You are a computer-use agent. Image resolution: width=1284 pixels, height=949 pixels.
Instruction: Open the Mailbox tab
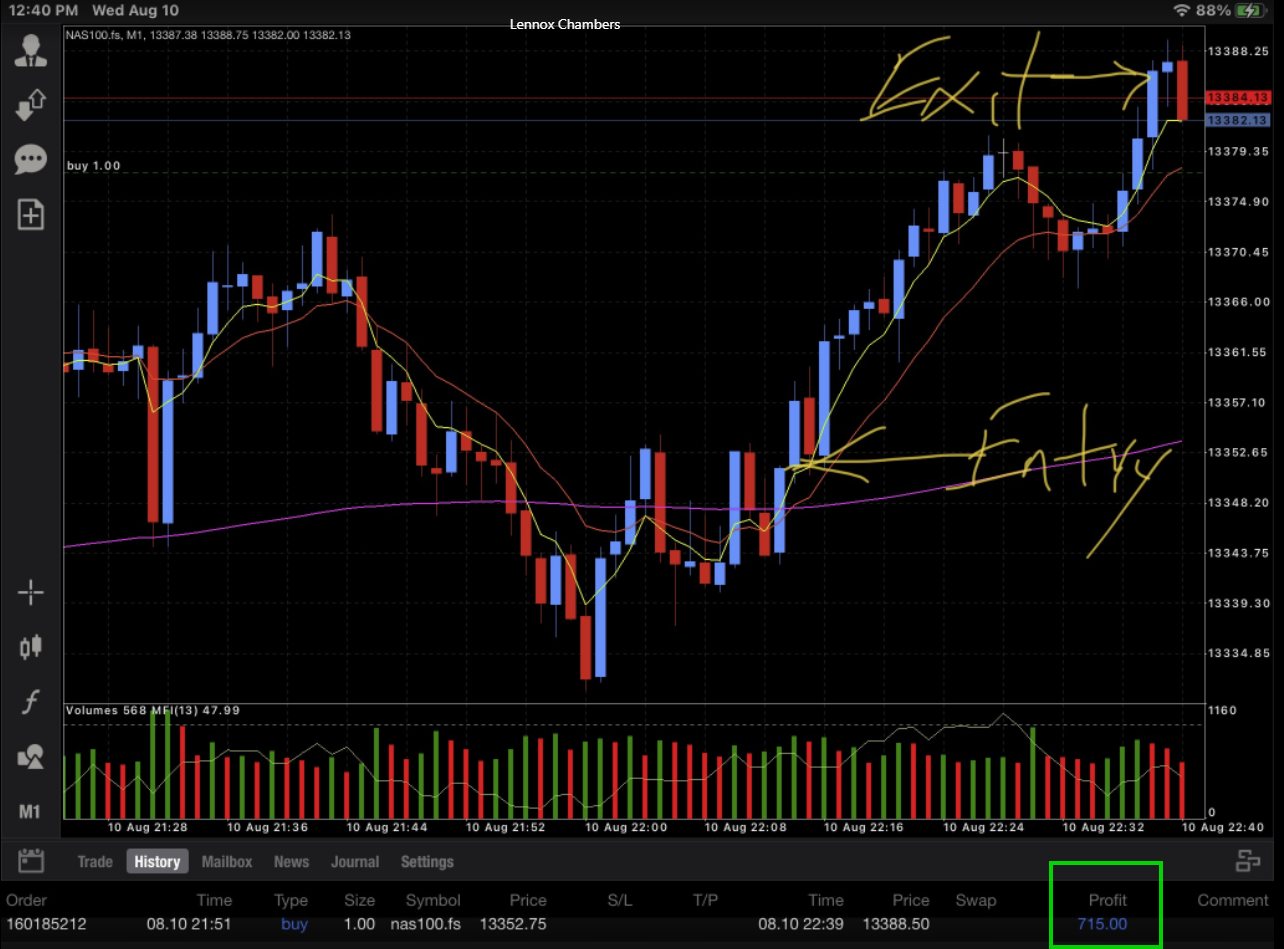[227, 861]
